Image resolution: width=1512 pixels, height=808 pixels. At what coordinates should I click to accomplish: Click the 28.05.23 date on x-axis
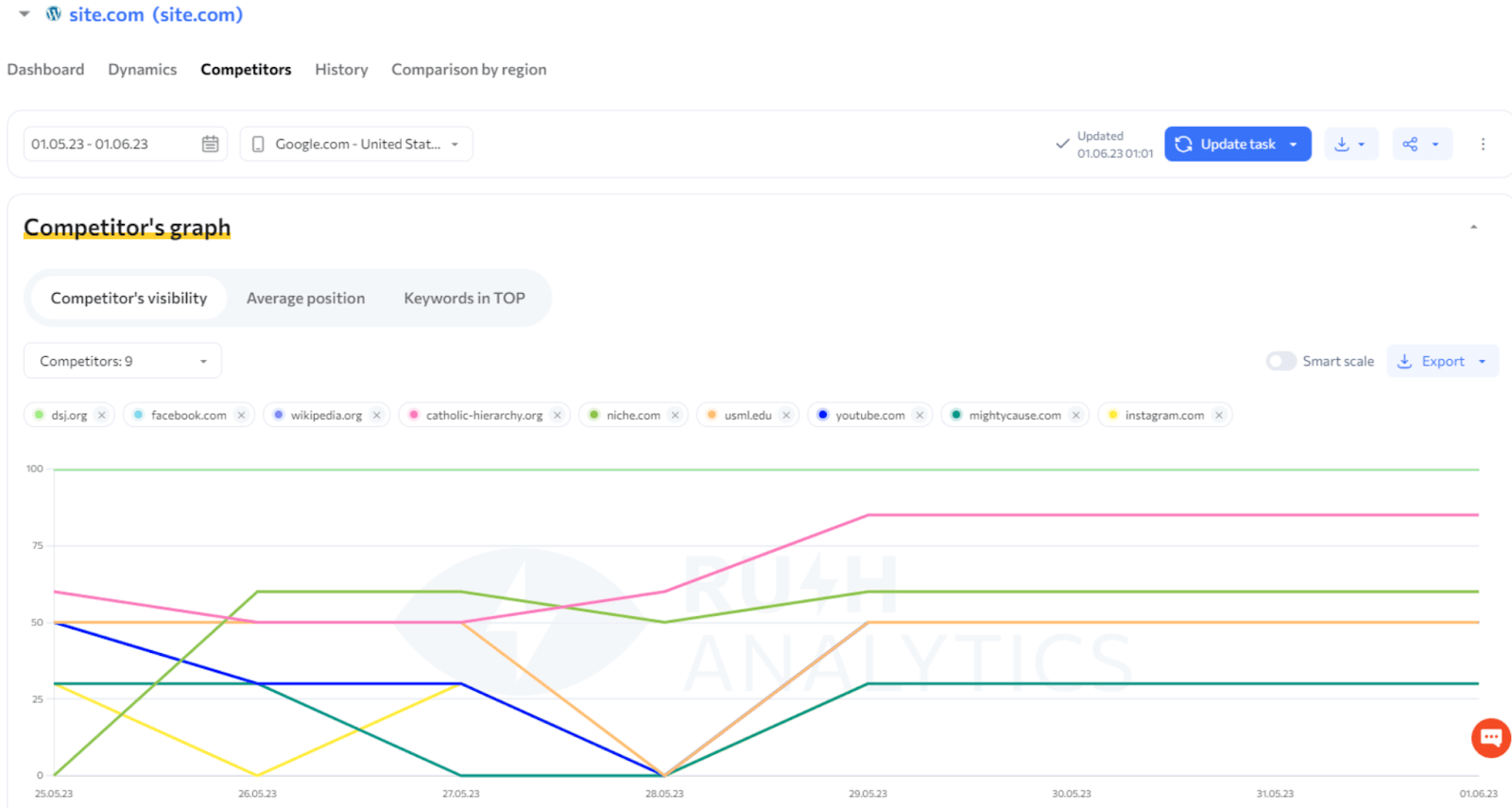664,794
